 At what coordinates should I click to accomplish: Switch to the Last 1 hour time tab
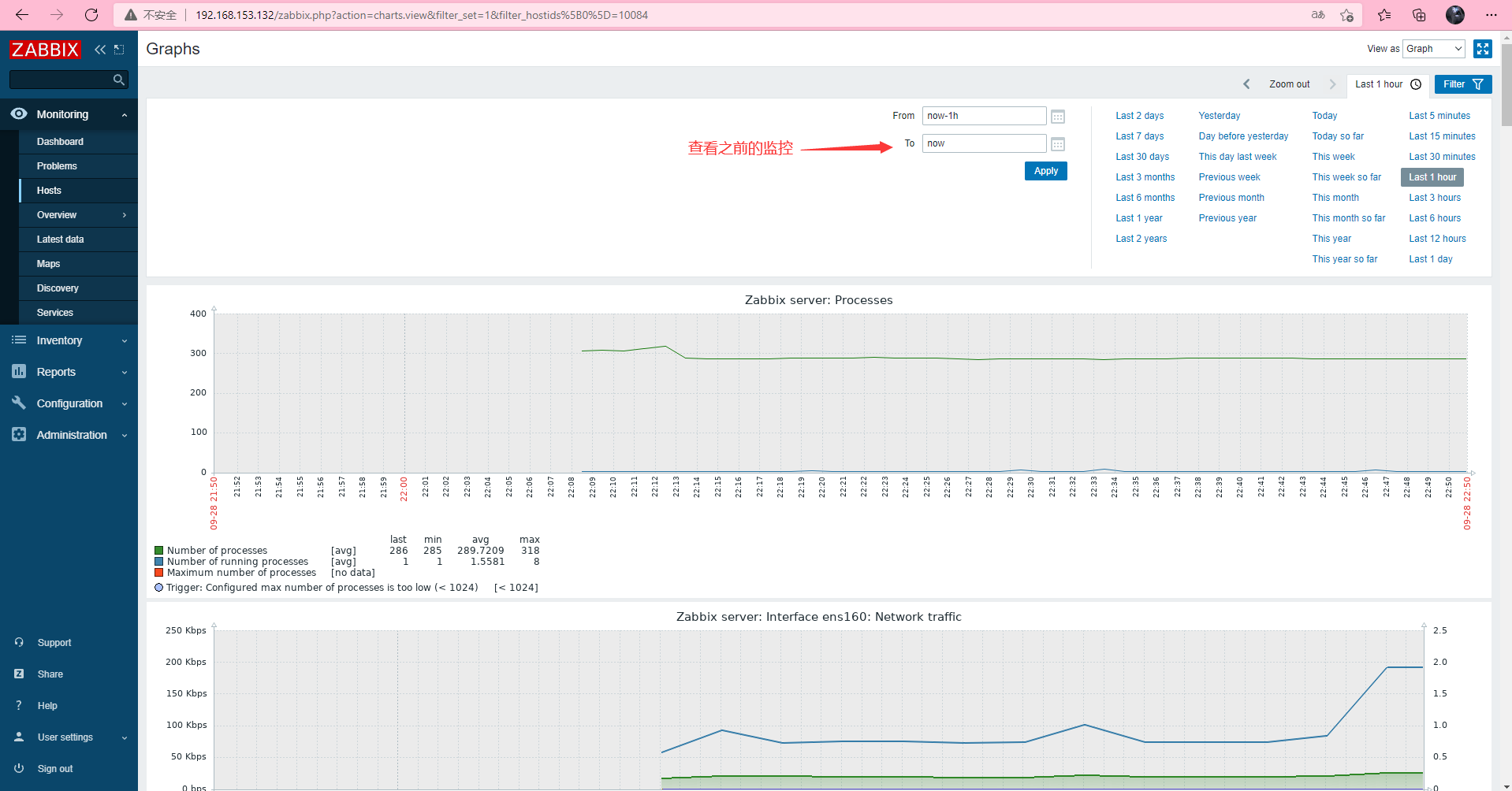[x=1387, y=84]
